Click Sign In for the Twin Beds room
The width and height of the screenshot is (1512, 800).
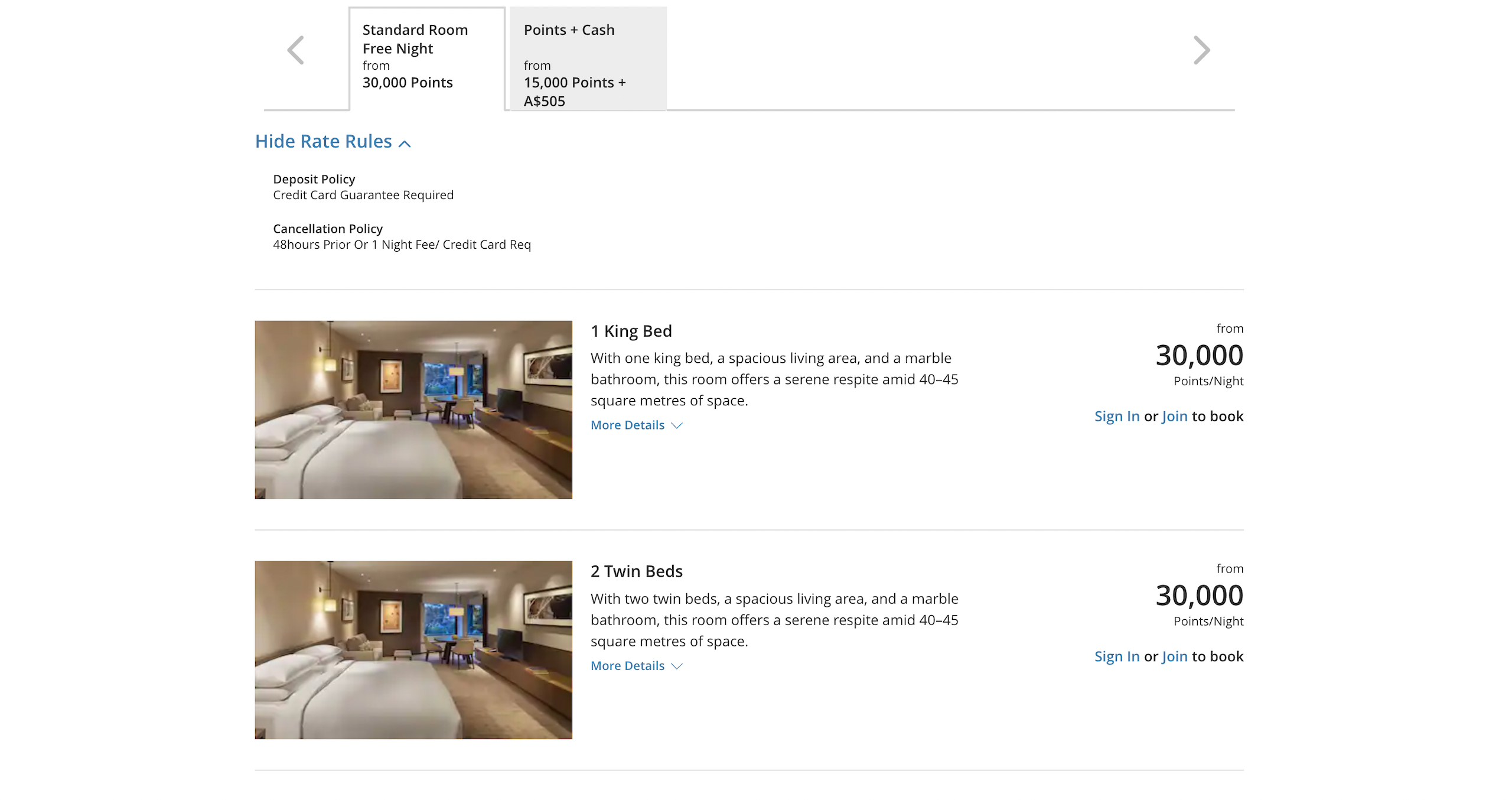click(1117, 656)
